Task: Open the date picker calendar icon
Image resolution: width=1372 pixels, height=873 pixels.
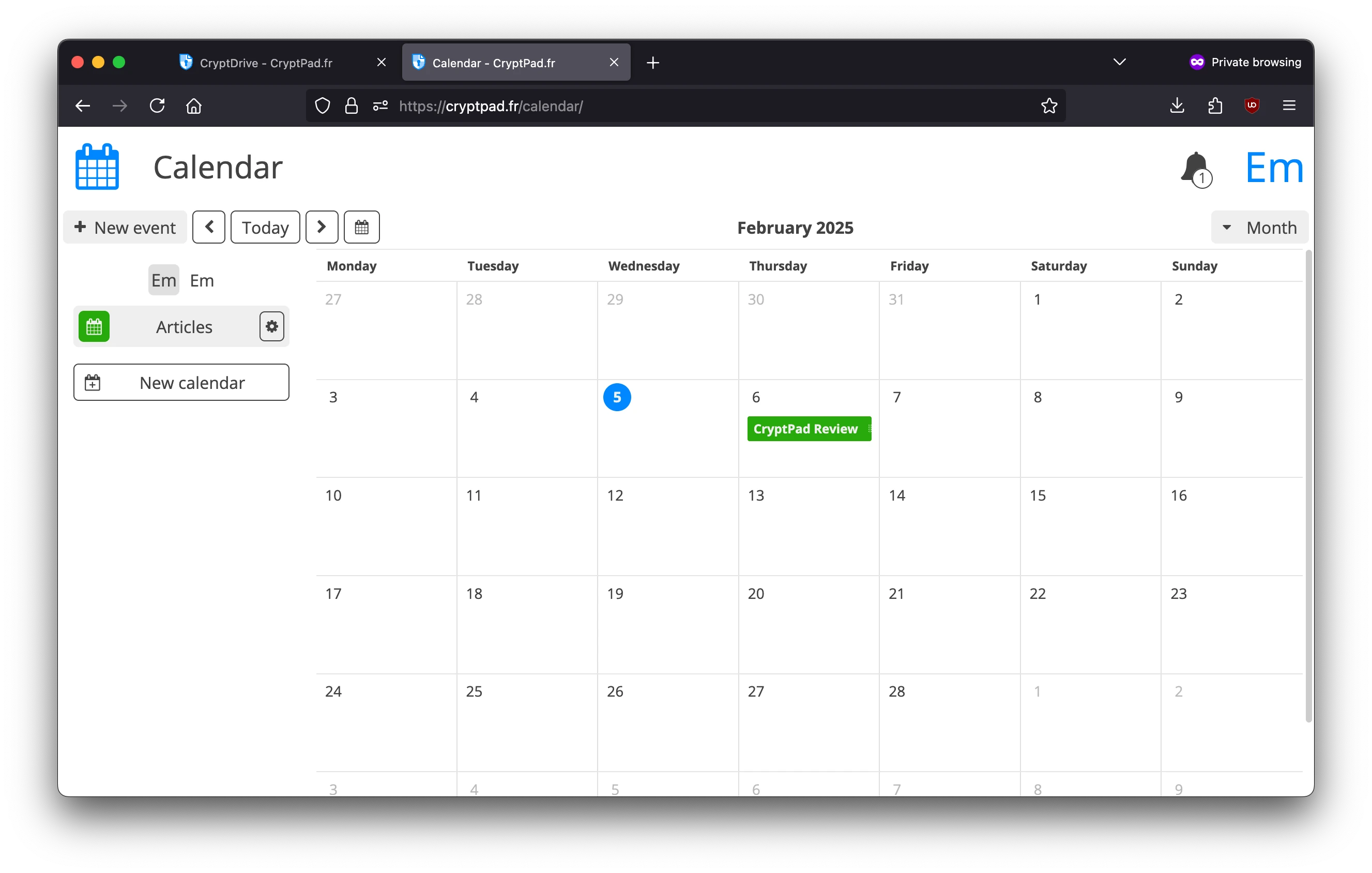Action: coord(361,227)
